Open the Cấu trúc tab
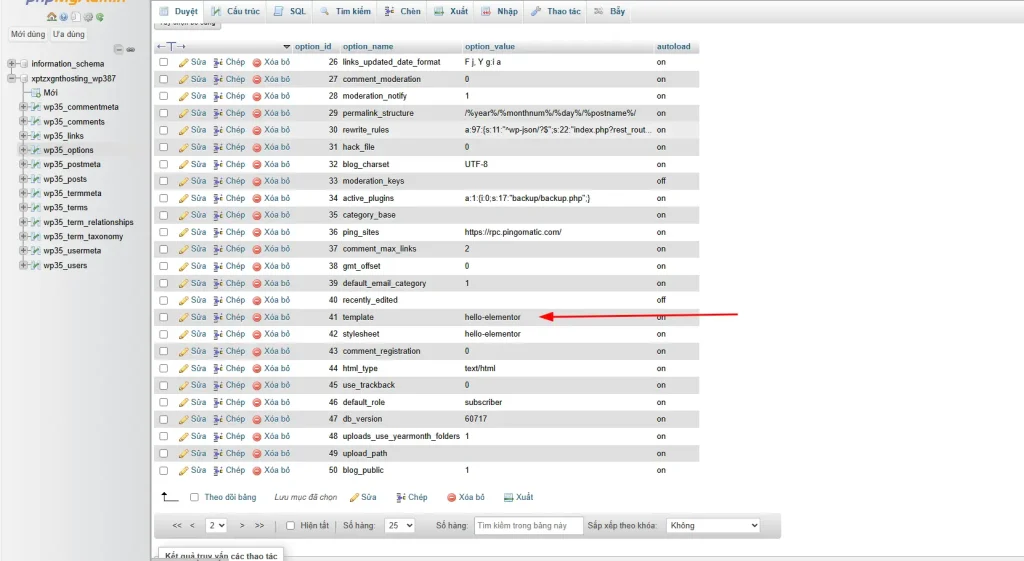Image resolution: width=1024 pixels, height=561 pixels. click(x=236, y=12)
